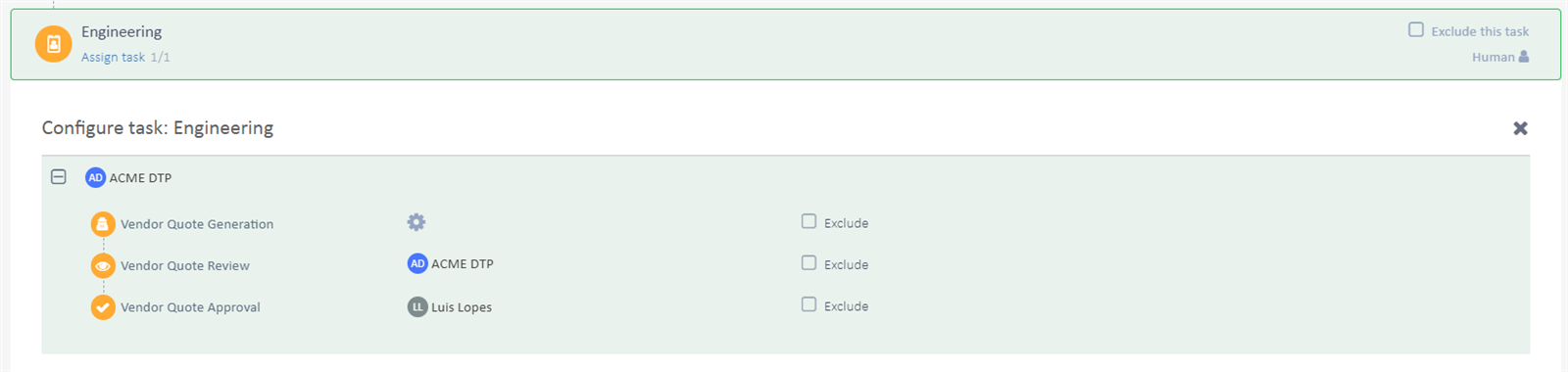The image size is (1568, 372).
Task: Click the Engineering task title
Action: [x=122, y=32]
